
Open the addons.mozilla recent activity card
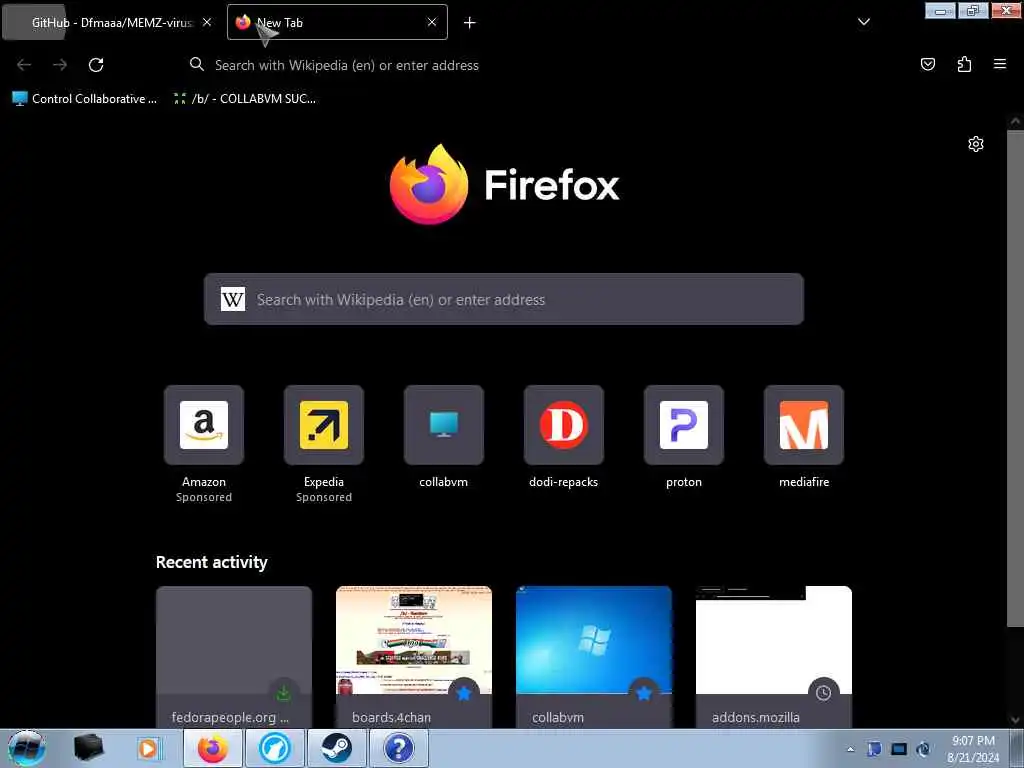click(x=774, y=657)
